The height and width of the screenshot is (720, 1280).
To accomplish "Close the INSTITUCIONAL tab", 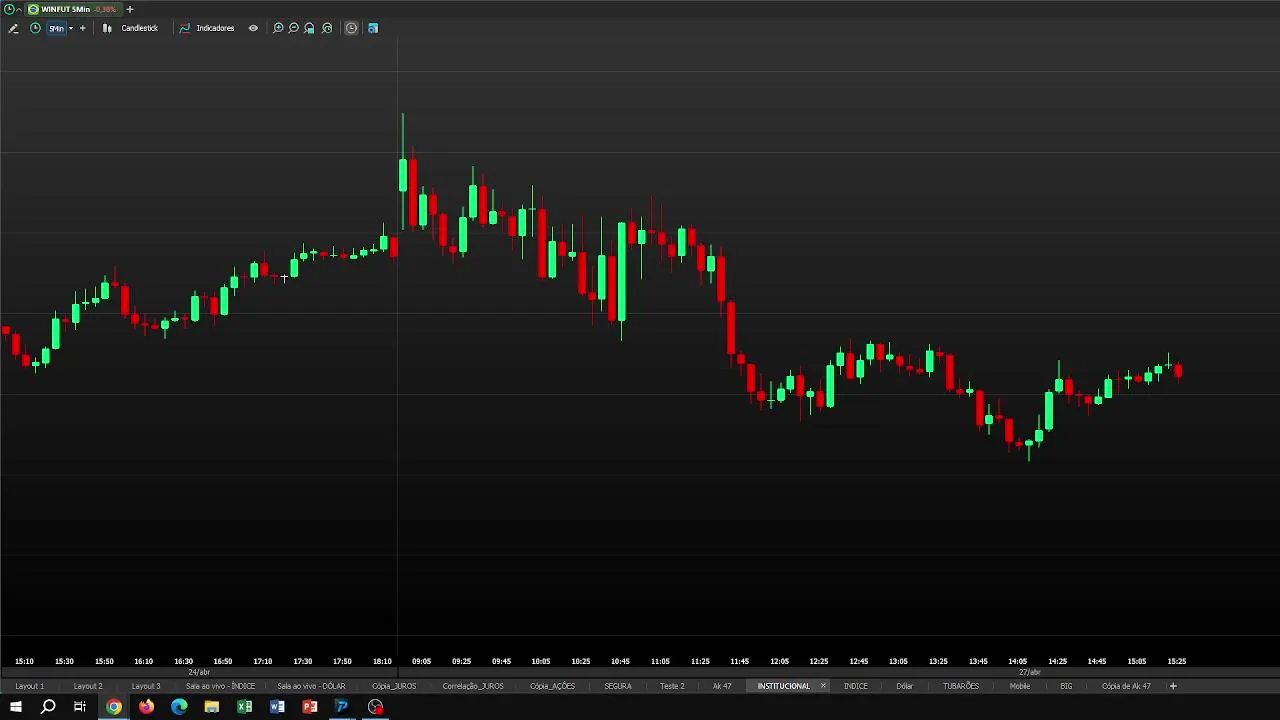I will (823, 686).
